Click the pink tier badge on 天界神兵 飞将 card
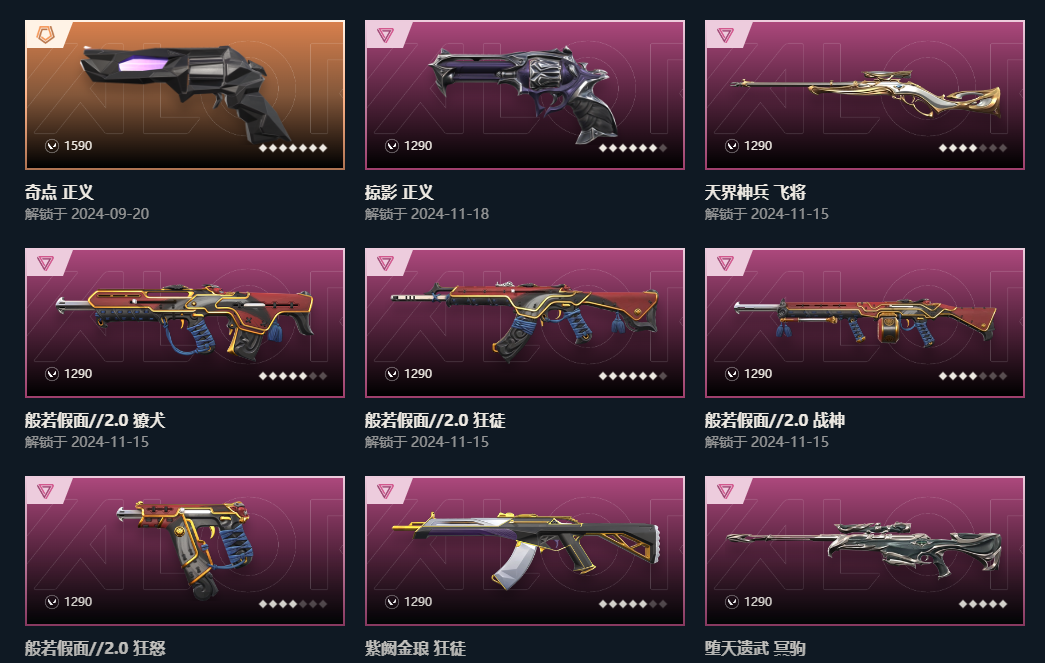The width and height of the screenshot is (1045, 663). point(725,35)
